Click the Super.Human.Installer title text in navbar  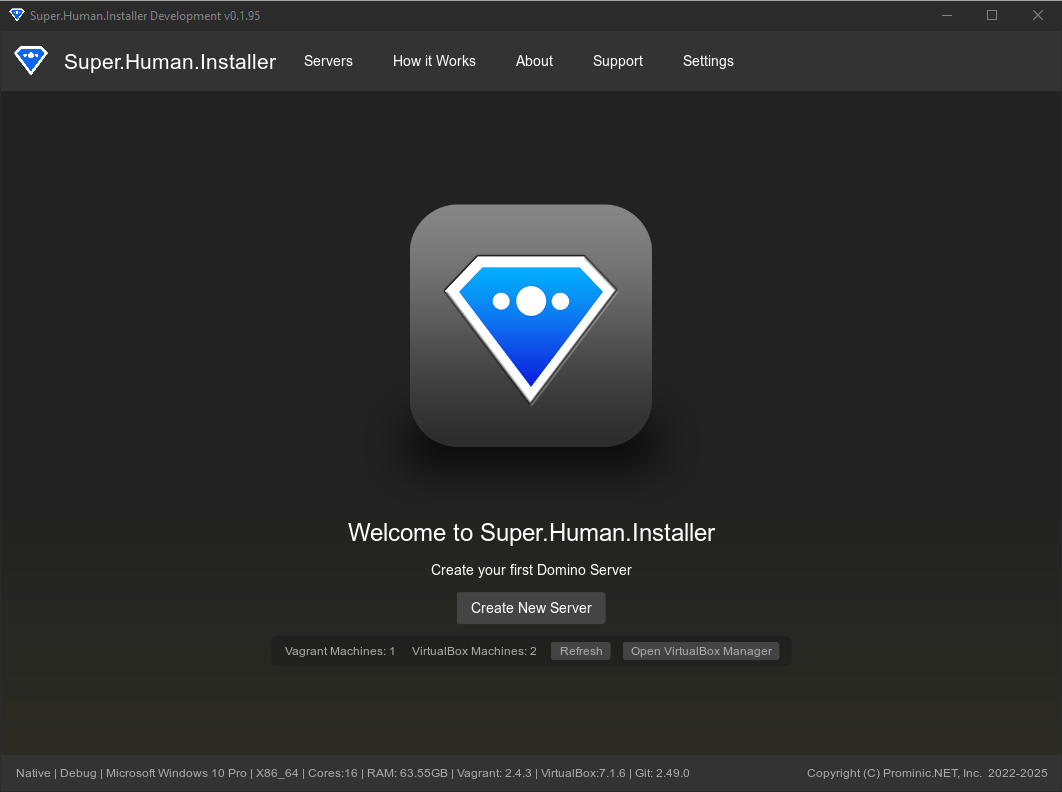point(169,61)
